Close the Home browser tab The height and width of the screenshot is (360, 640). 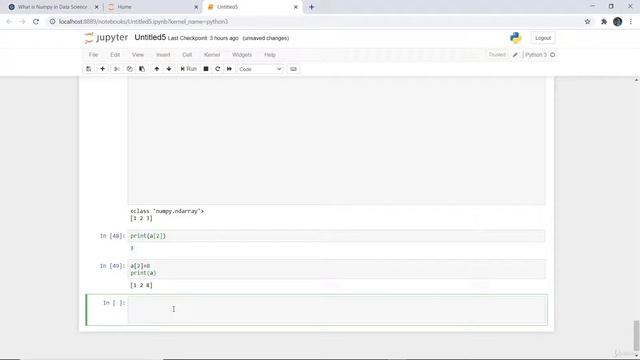pyautogui.click(x=196, y=7)
